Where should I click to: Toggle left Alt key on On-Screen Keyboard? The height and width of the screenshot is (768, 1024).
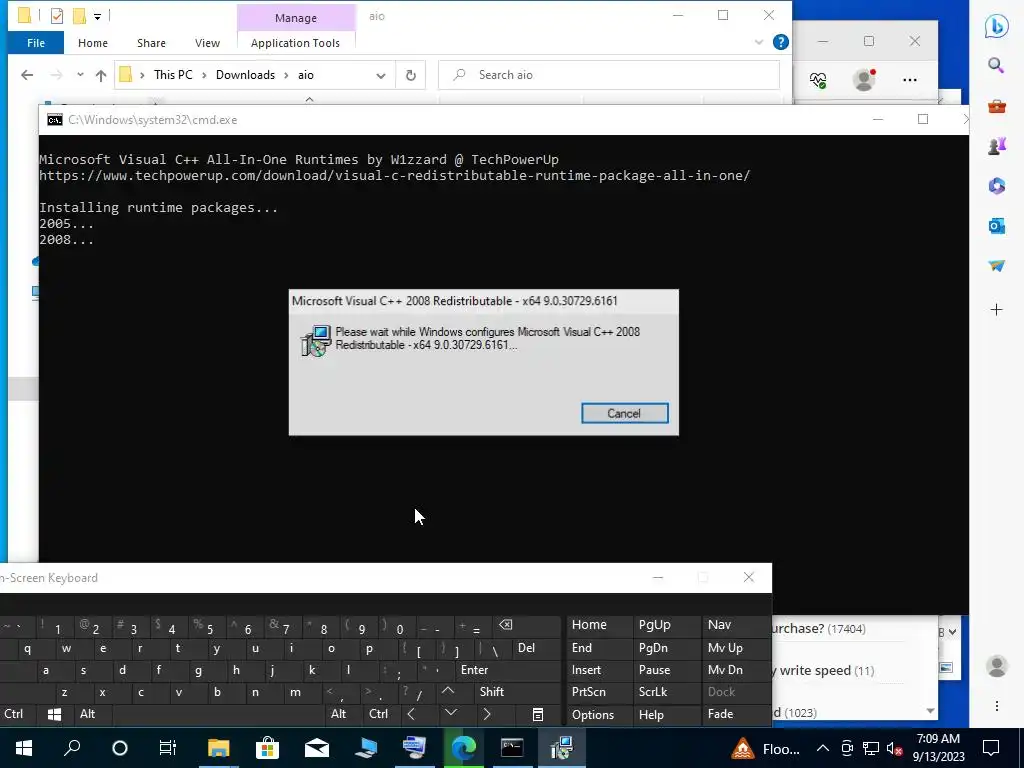(x=88, y=714)
